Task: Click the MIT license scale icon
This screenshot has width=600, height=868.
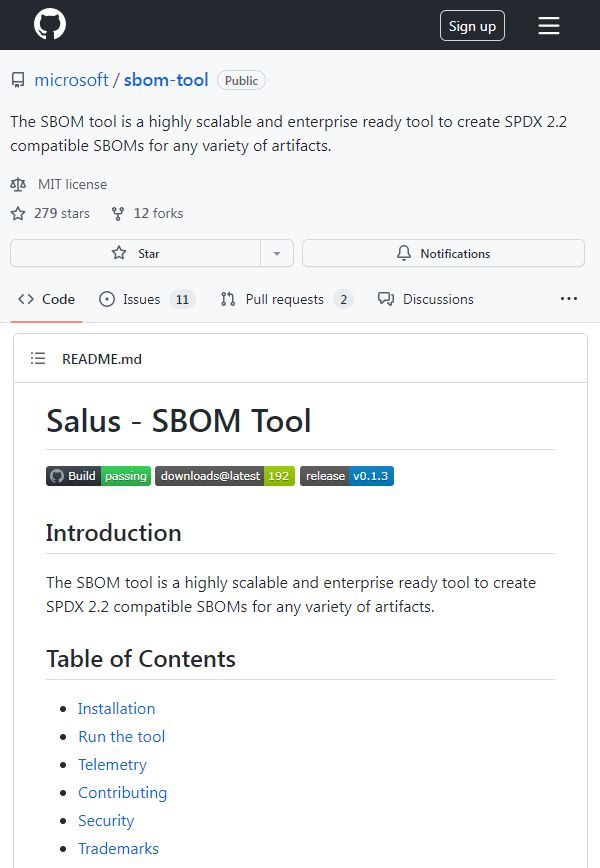Action: 19,184
